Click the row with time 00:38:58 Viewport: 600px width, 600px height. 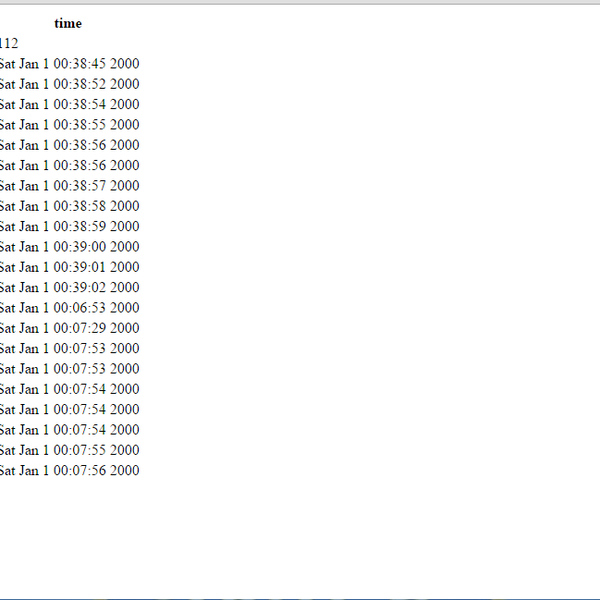pyautogui.click(x=69, y=206)
